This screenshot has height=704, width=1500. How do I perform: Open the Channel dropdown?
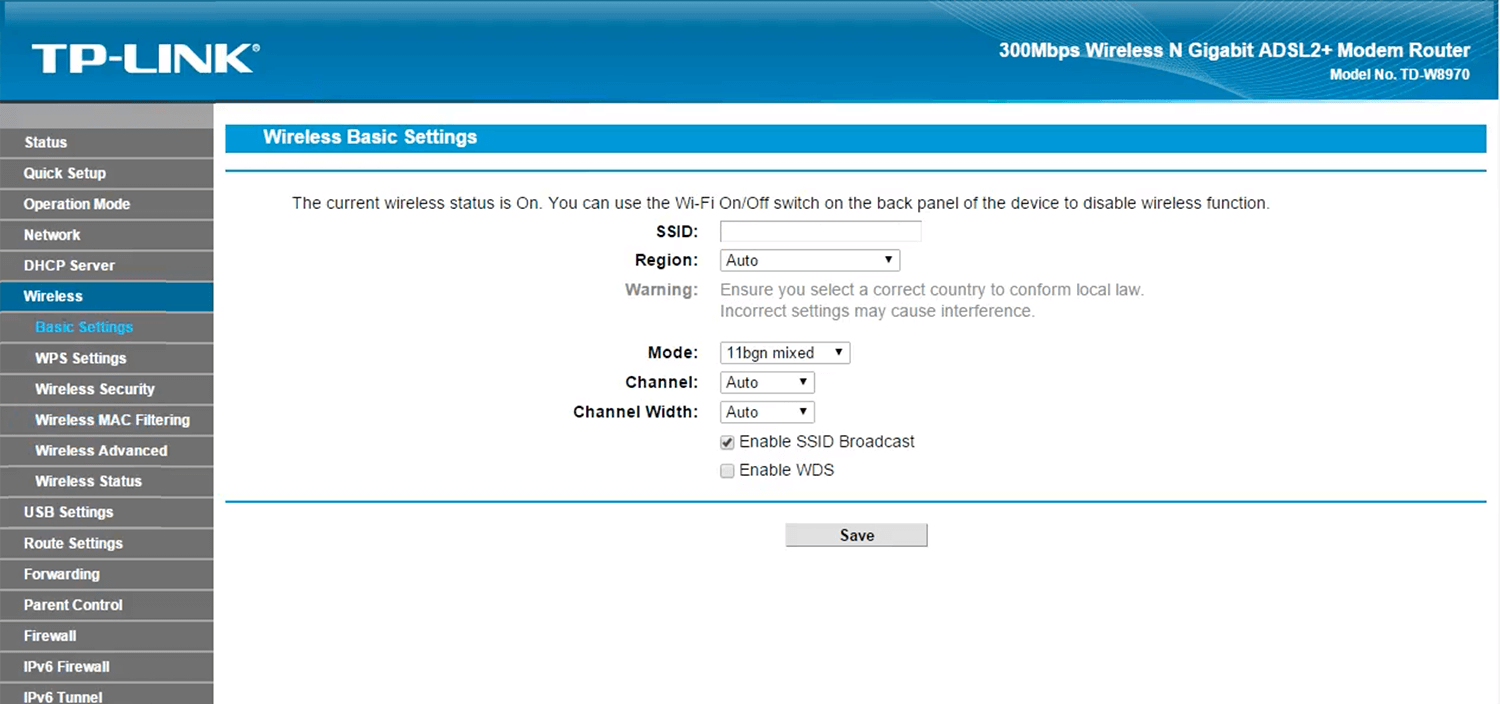coord(766,383)
